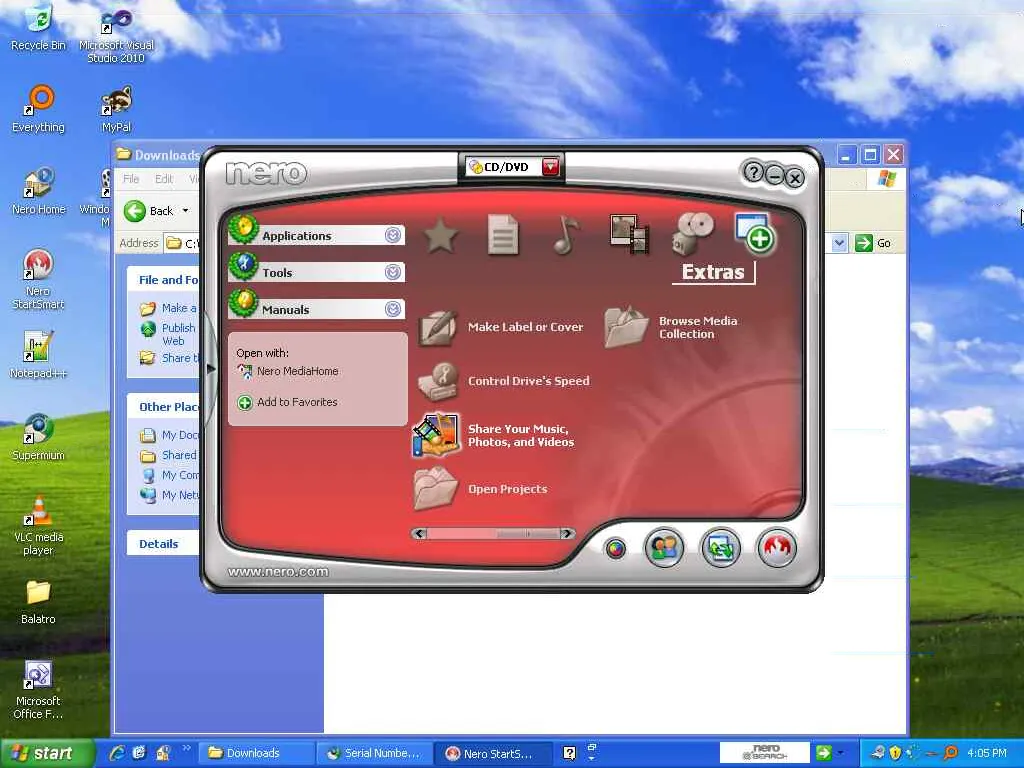Select the Balatro desktop folder
The image size is (1024, 768).
point(38,602)
